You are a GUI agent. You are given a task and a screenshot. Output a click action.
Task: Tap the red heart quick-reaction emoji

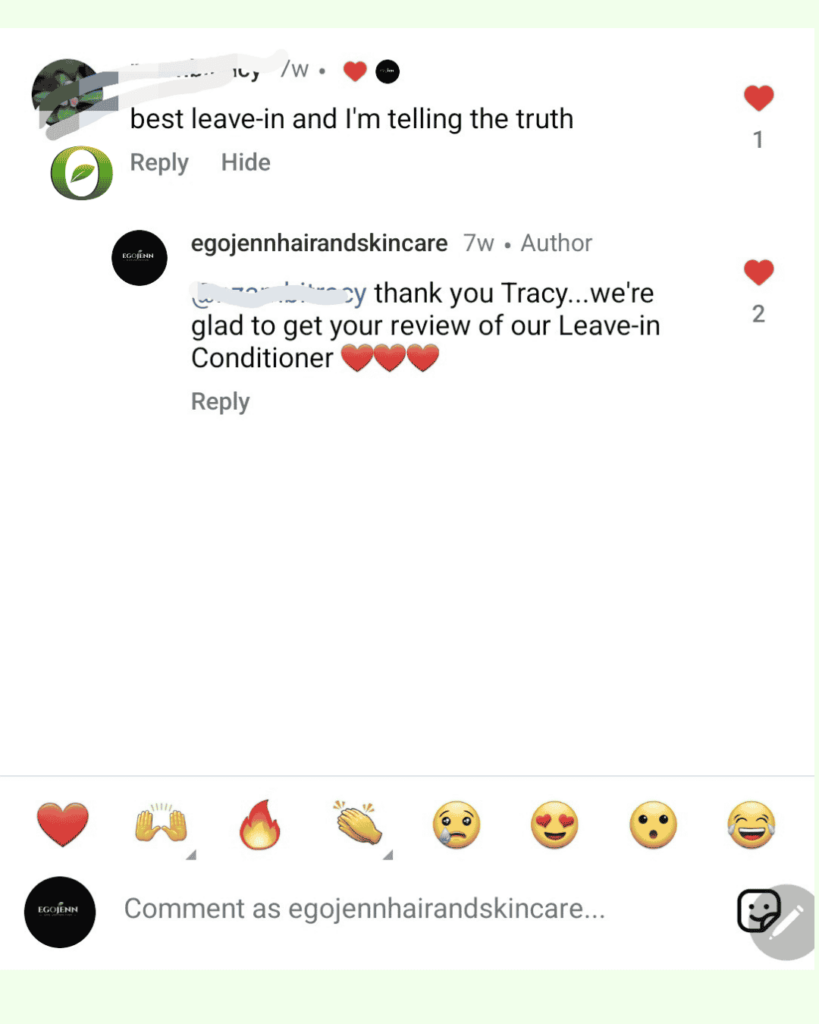pos(63,824)
